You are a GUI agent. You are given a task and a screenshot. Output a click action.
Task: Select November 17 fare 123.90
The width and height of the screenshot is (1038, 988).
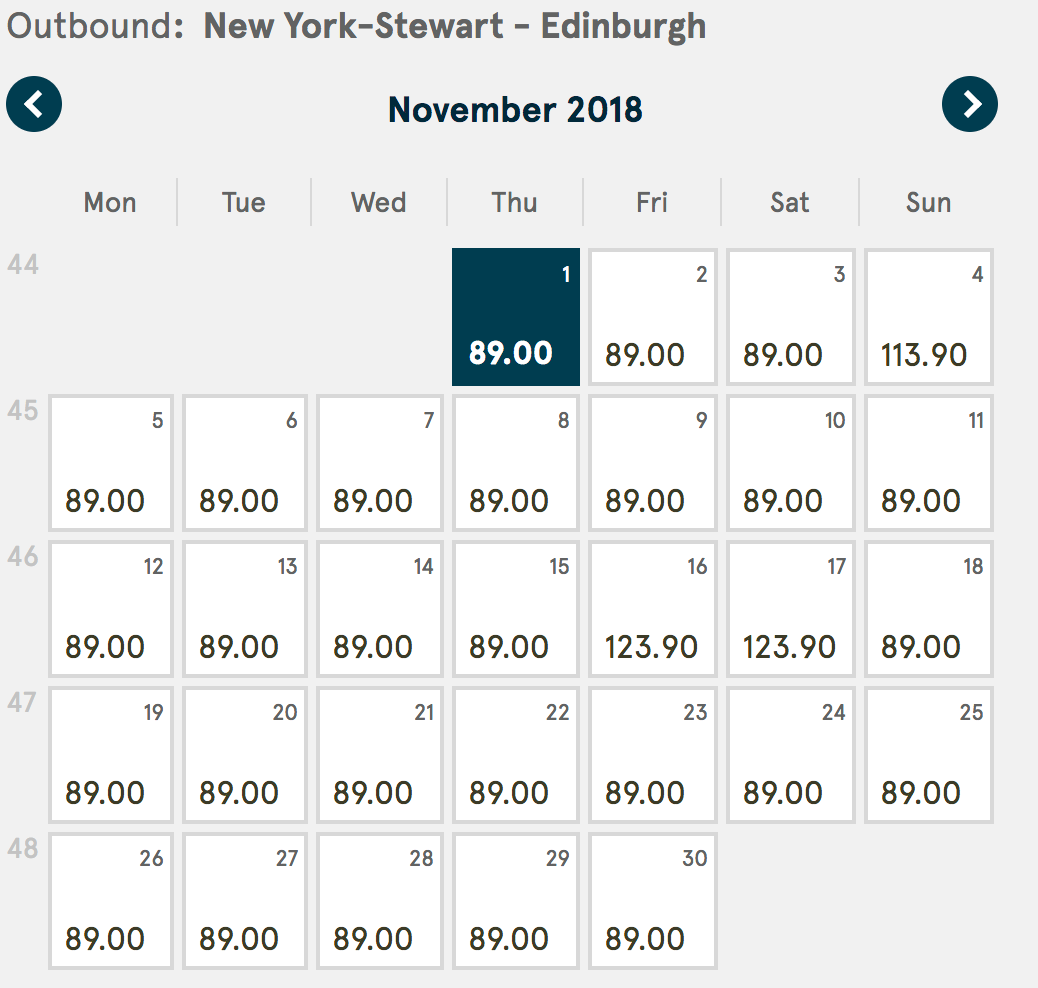pyautogui.click(x=791, y=609)
